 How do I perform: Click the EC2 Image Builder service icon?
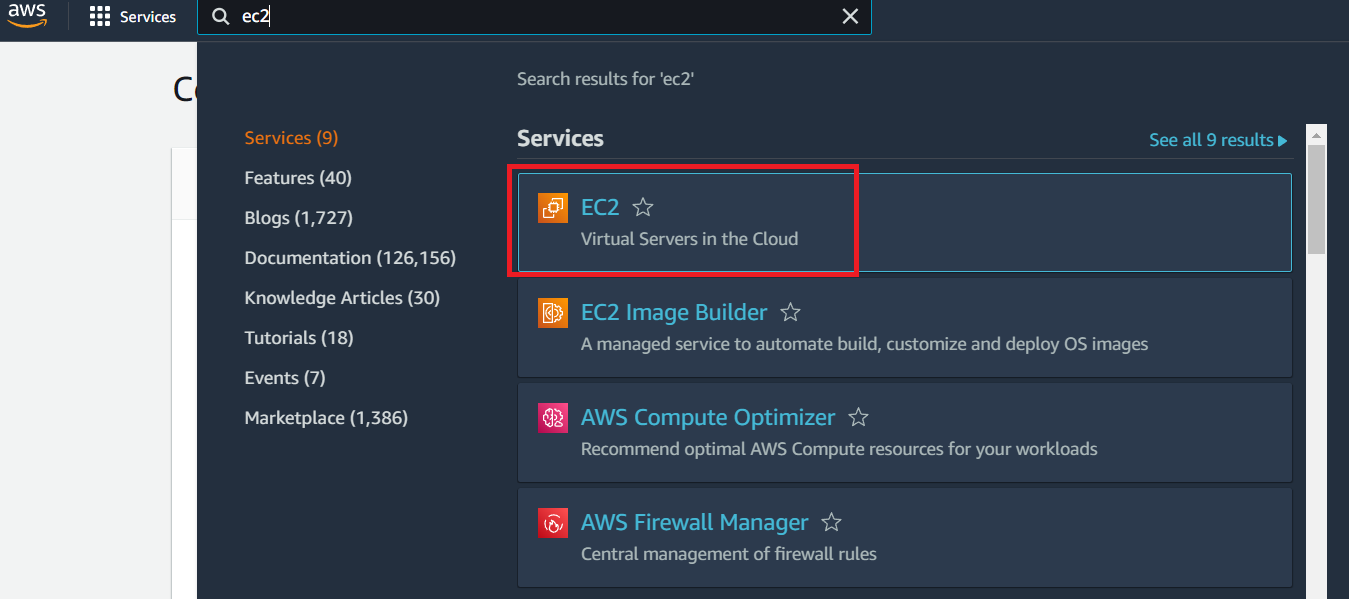(552, 312)
